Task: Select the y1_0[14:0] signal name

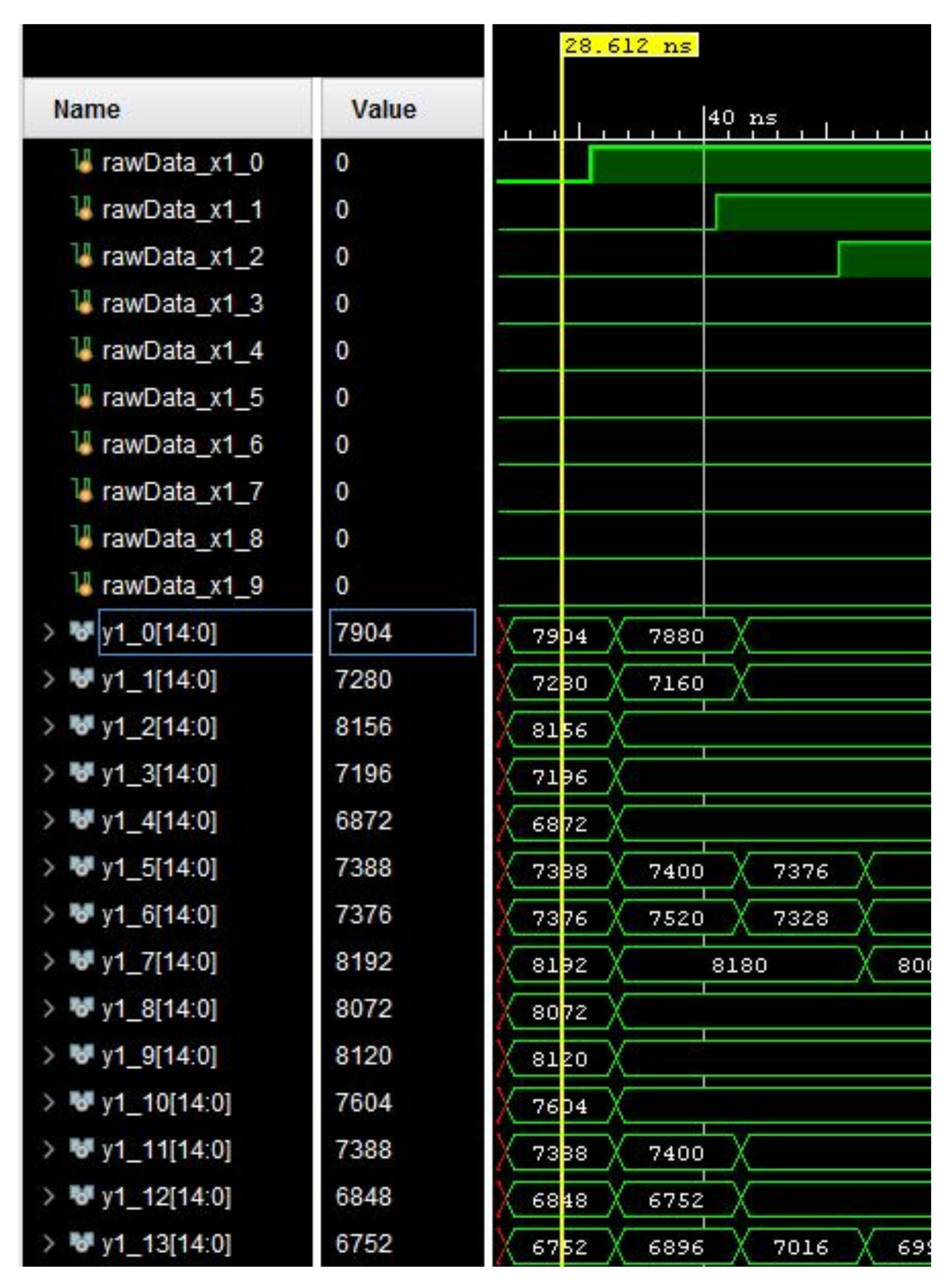Action: 159,633
